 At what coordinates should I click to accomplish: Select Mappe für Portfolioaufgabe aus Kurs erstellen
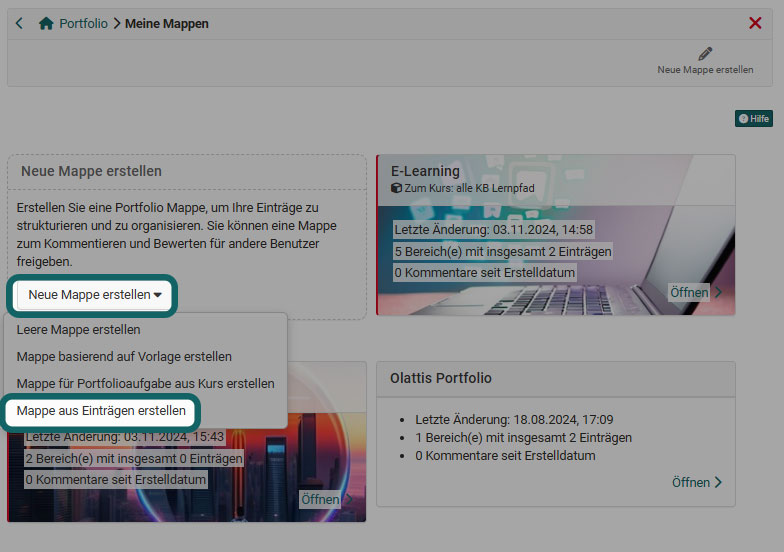click(145, 383)
